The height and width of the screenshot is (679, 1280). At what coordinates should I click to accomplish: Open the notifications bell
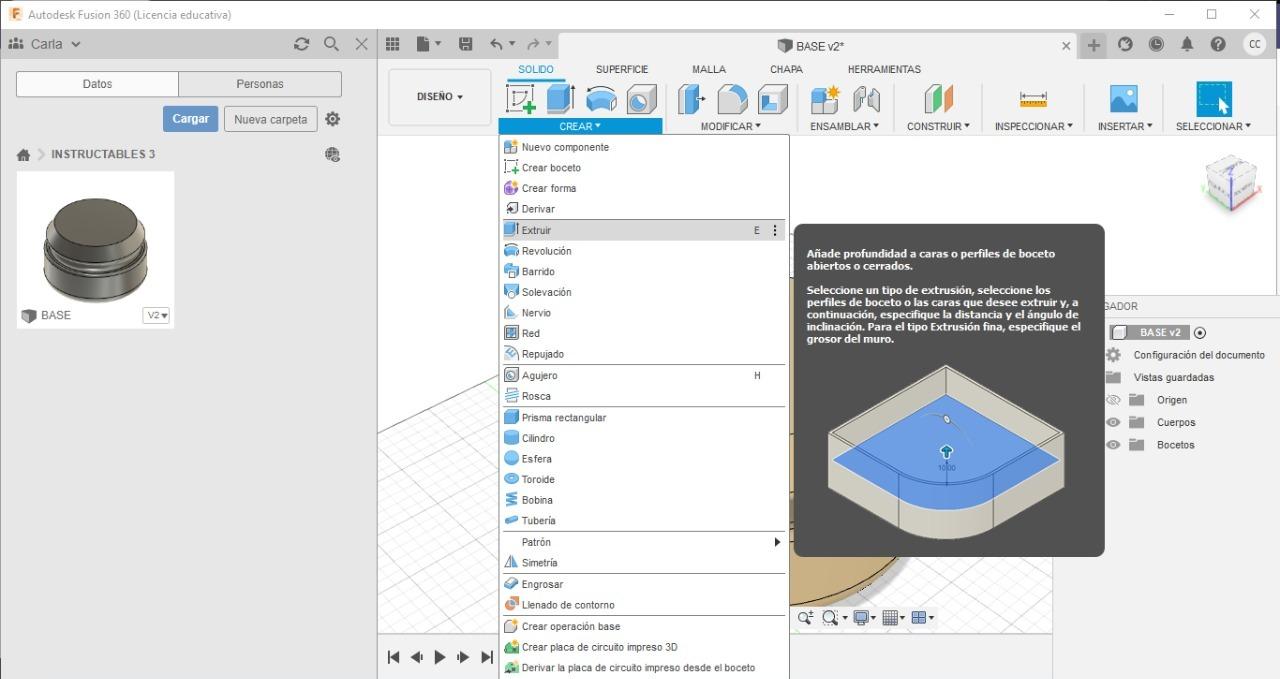point(1187,44)
